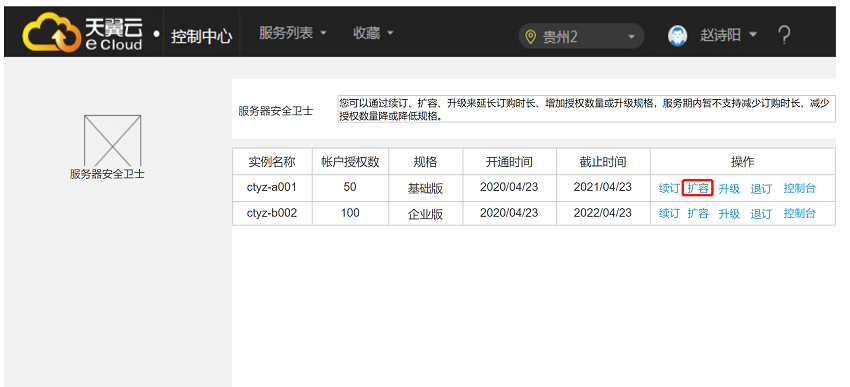Viewport: 850px width, 387px height.
Task: Click 退订 for ctyz-b002
Action: pos(761,214)
